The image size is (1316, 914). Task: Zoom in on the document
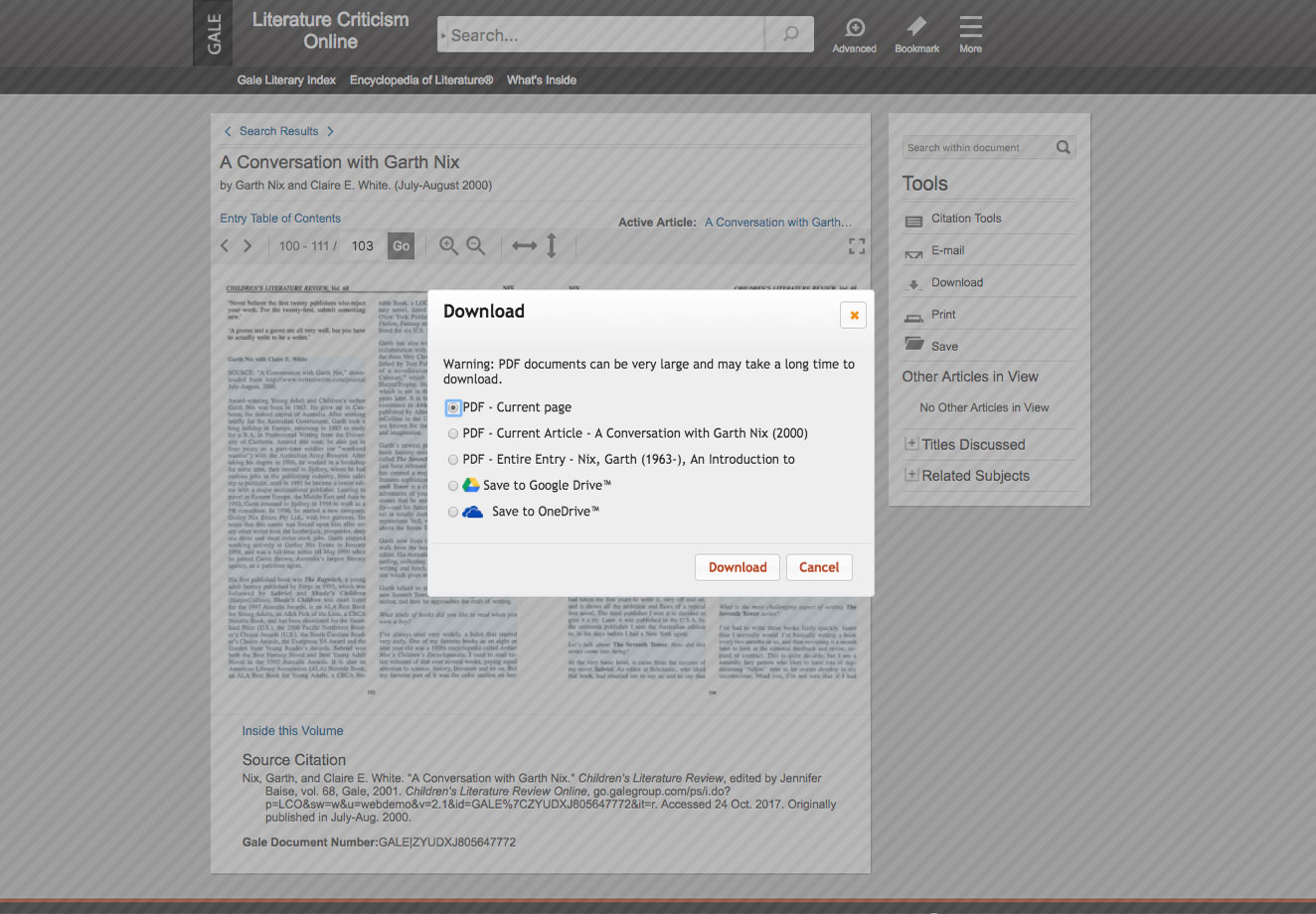[x=449, y=245]
